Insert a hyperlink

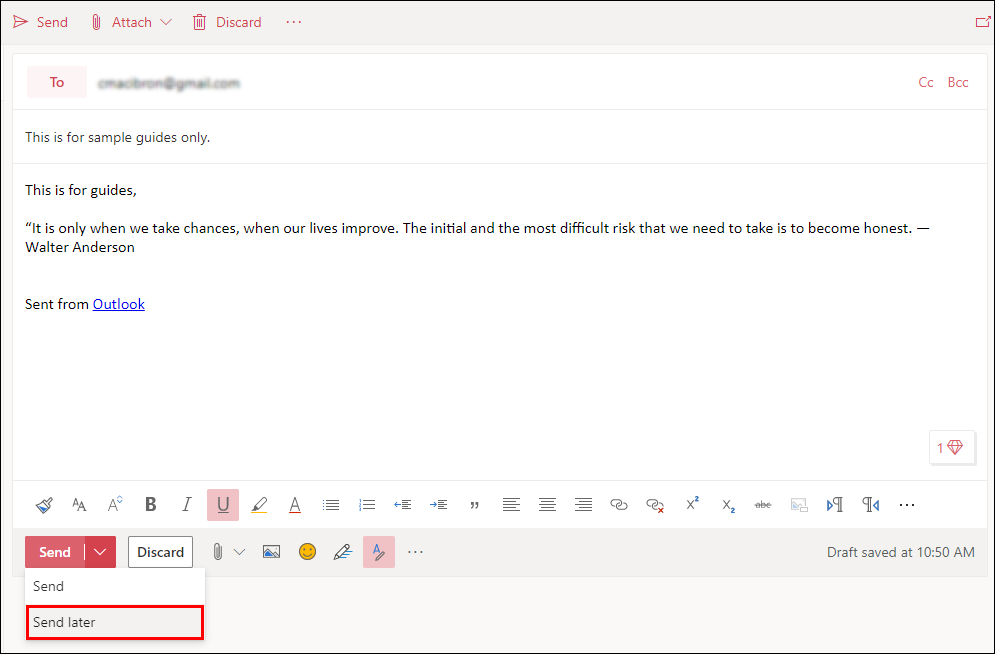click(x=619, y=505)
